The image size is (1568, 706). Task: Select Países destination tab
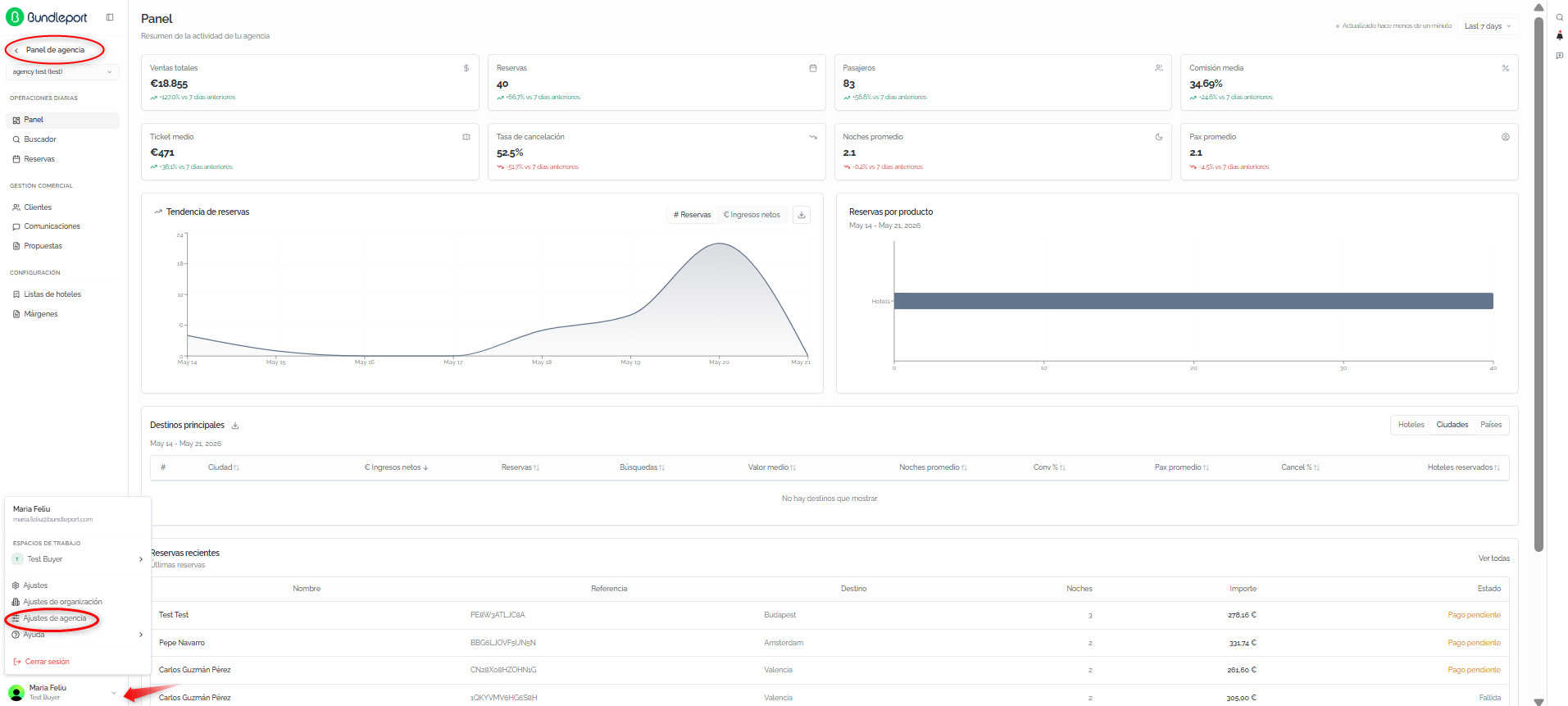click(1490, 425)
